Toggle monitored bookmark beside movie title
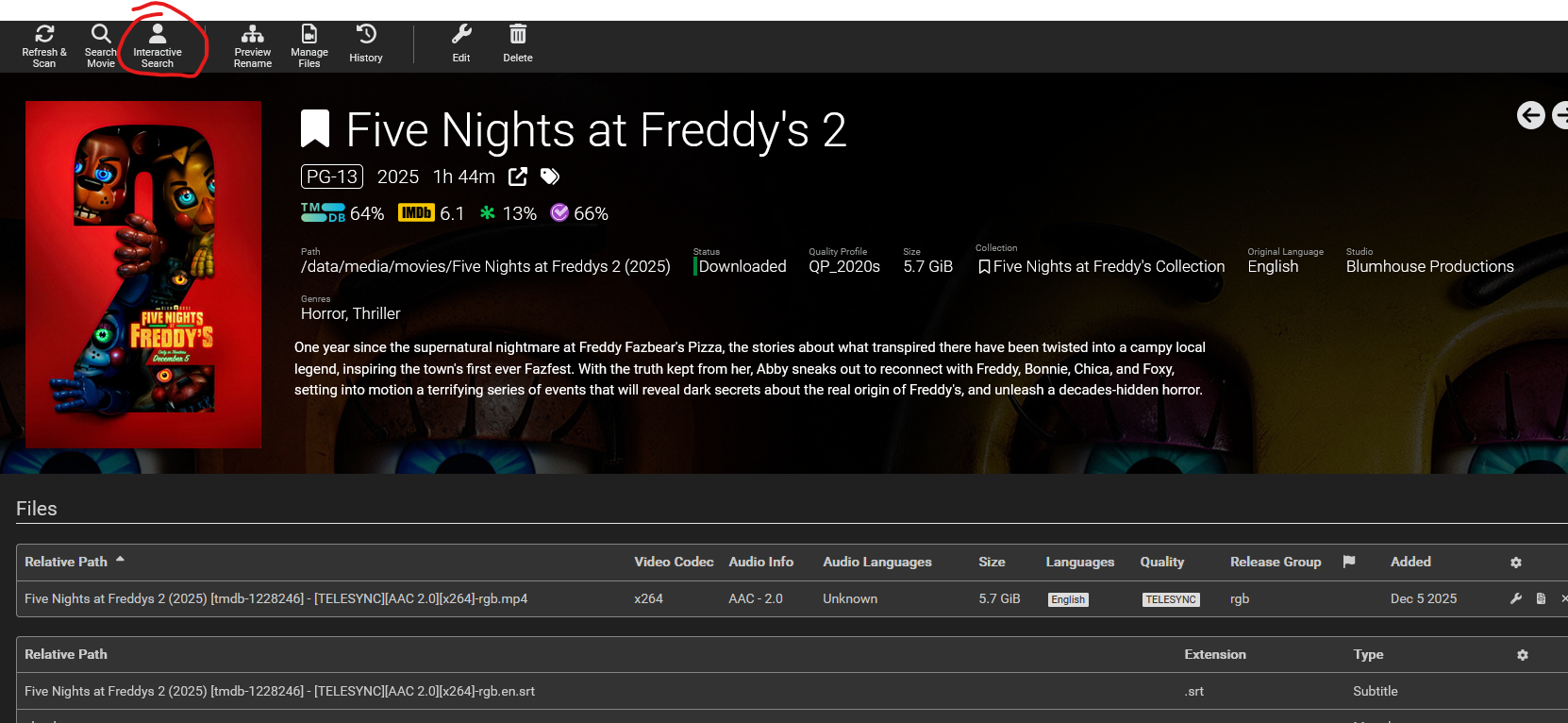The height and width of the screenshot is (723, 1568). tap(315, 129)
